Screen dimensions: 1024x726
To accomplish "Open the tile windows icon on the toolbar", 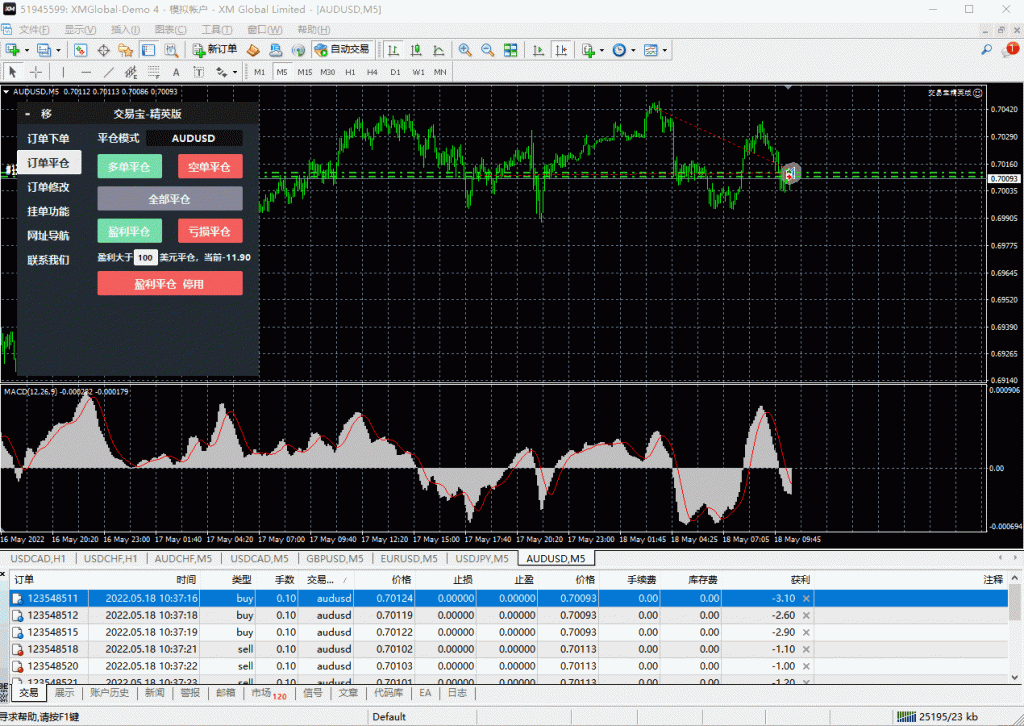I will (x=511, y=50).
